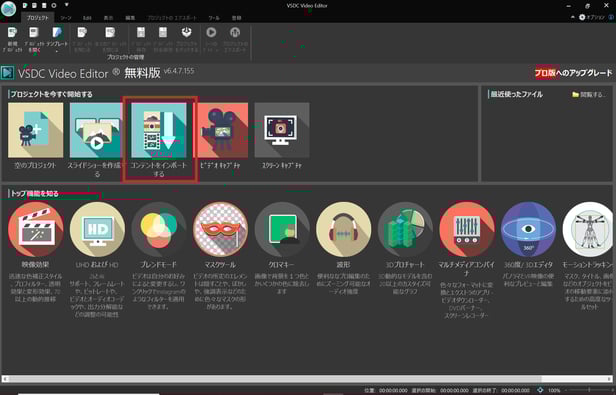The width and height of the screenshot is (616, 395).
Task: Click the scrollbar left arrow
Action: pos(5,379)
